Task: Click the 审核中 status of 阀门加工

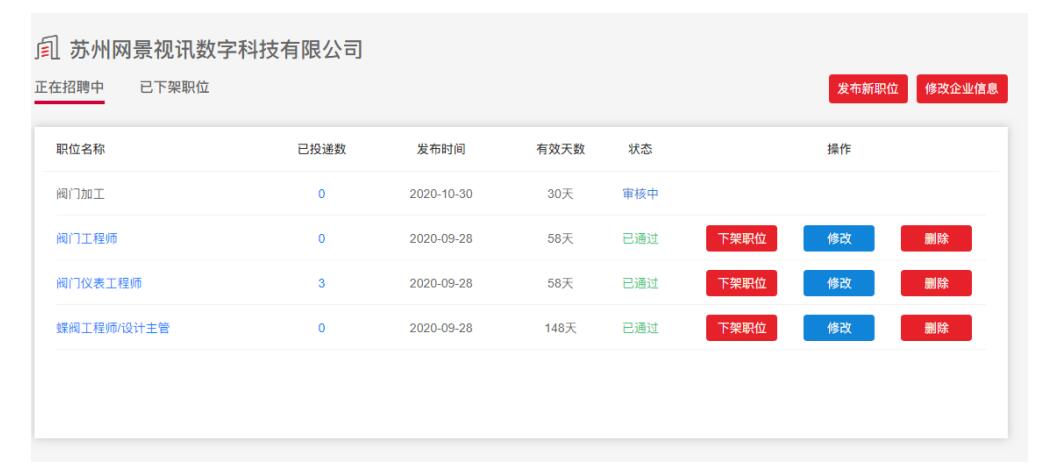Action: (640, 194)
